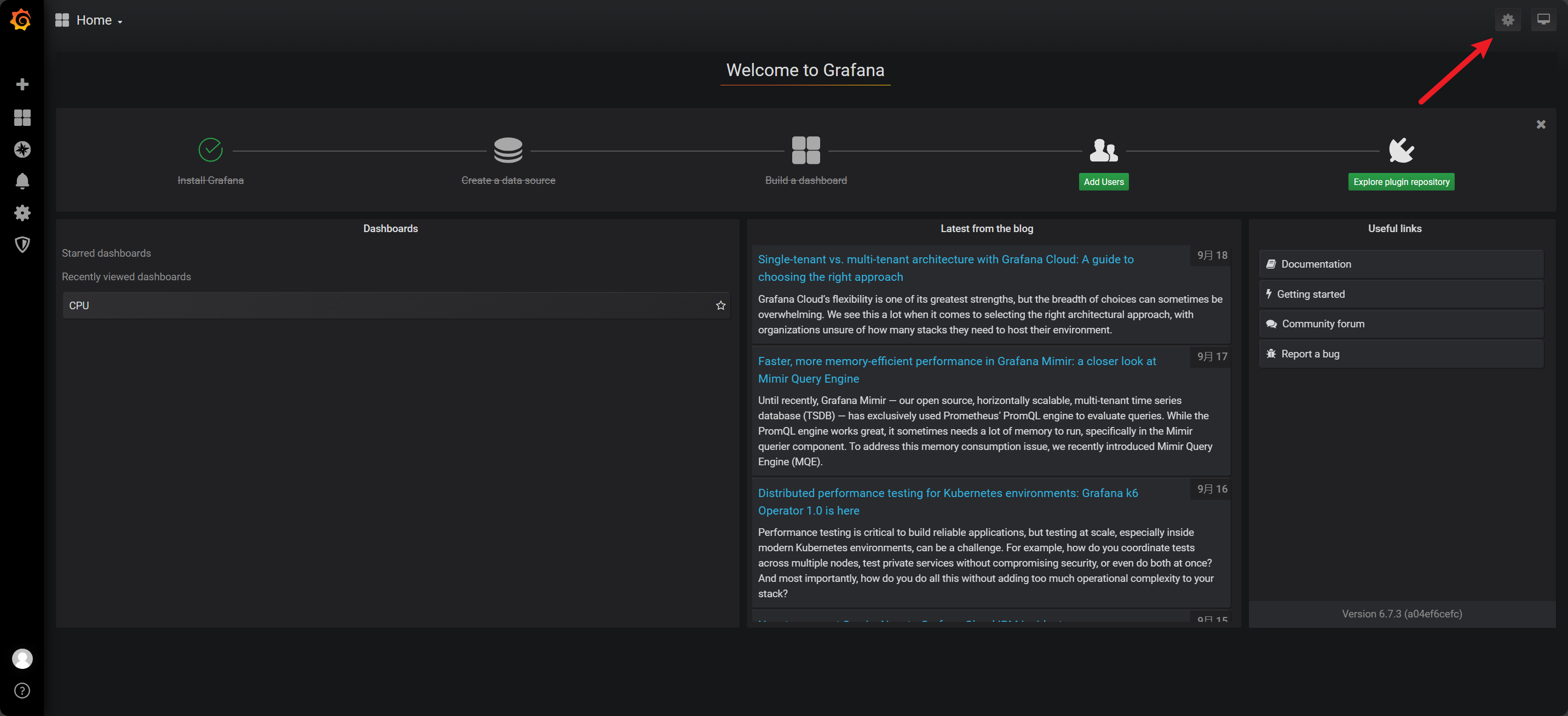Image resolution: width=1568 pixels, height=716 pixels.
Task: Cycle view mode with the monitor icon
Action: [1543, 20]
